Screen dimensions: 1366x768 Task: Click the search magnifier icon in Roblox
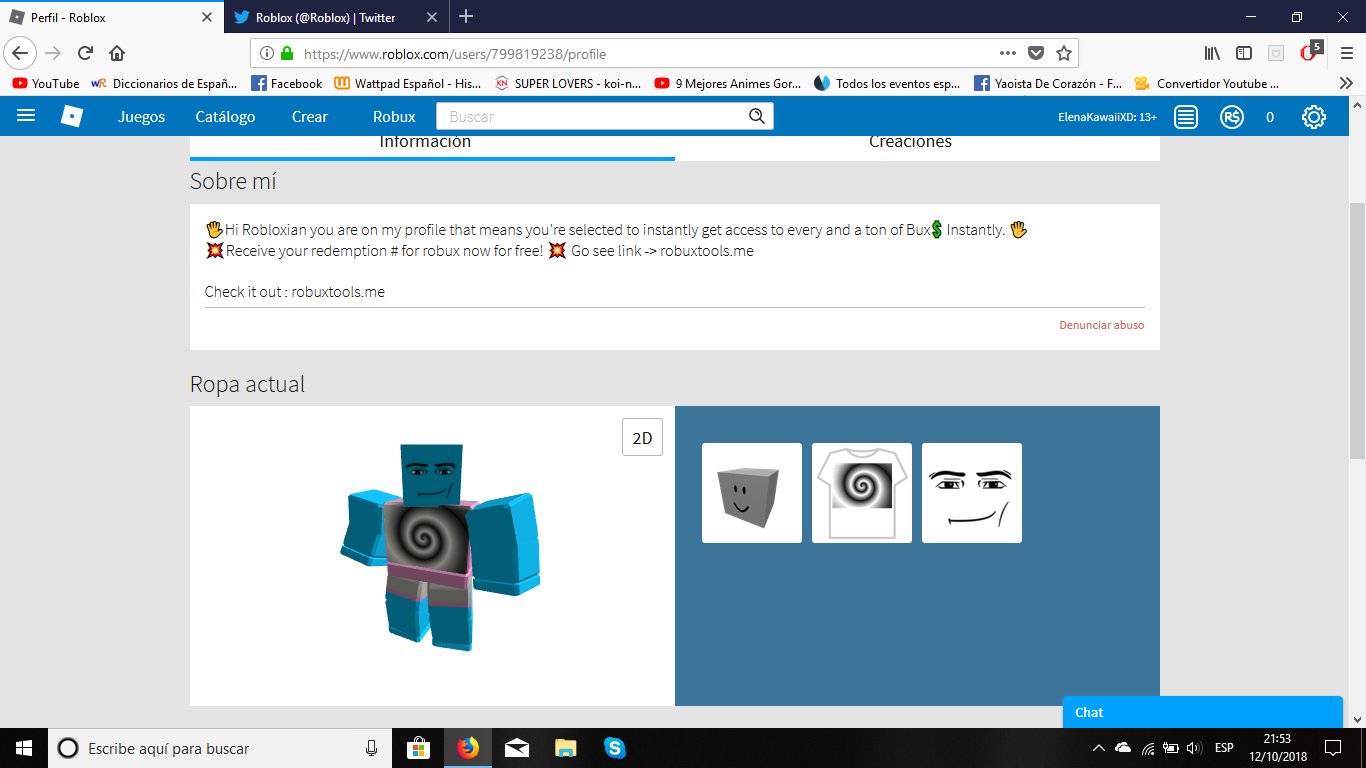[758, 117]
